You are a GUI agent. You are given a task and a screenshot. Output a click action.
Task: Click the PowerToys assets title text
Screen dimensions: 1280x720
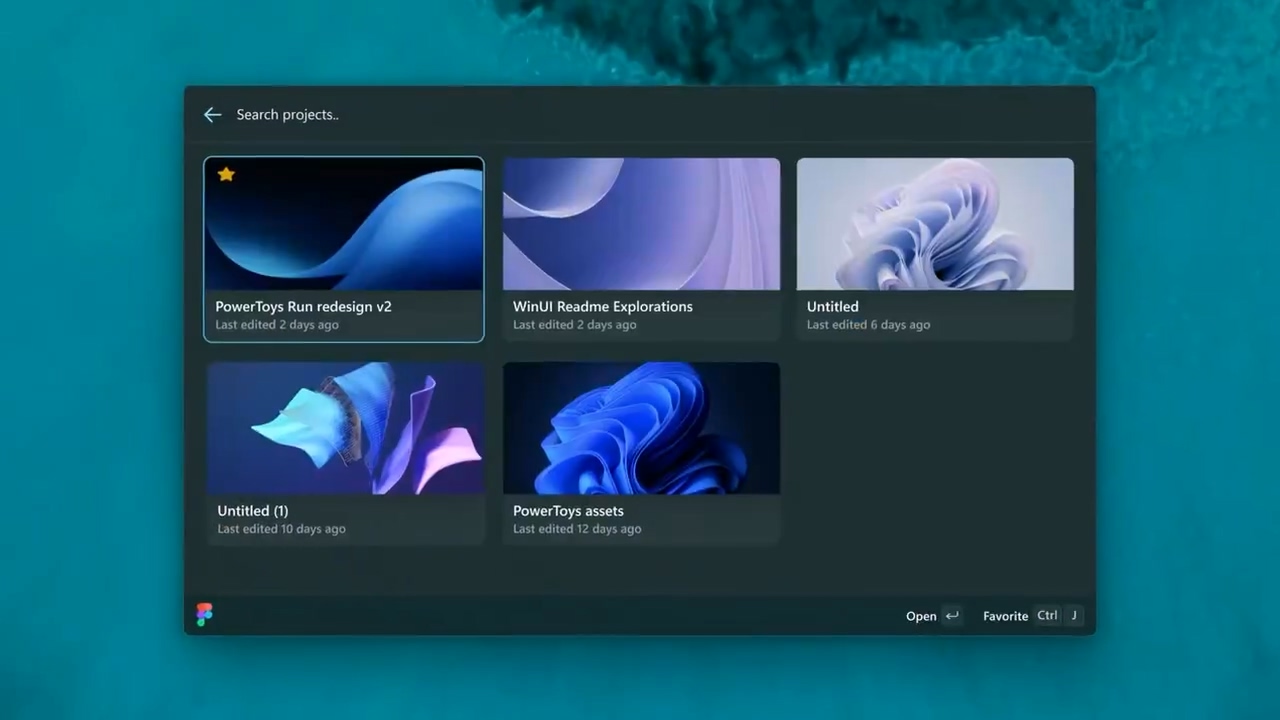click(x=568, y=511)
